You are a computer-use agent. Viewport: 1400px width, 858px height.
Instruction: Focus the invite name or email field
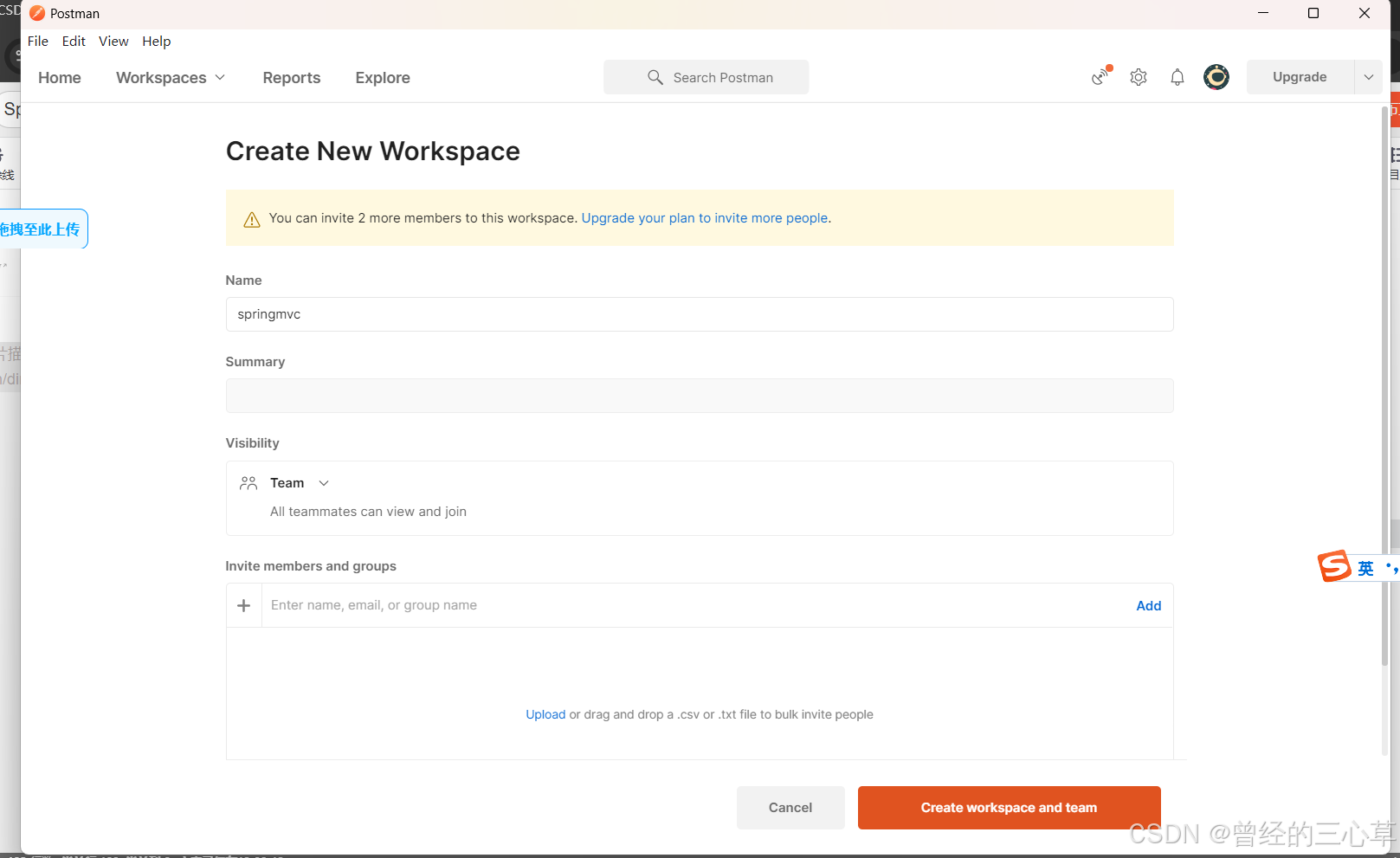click(698, 605)
